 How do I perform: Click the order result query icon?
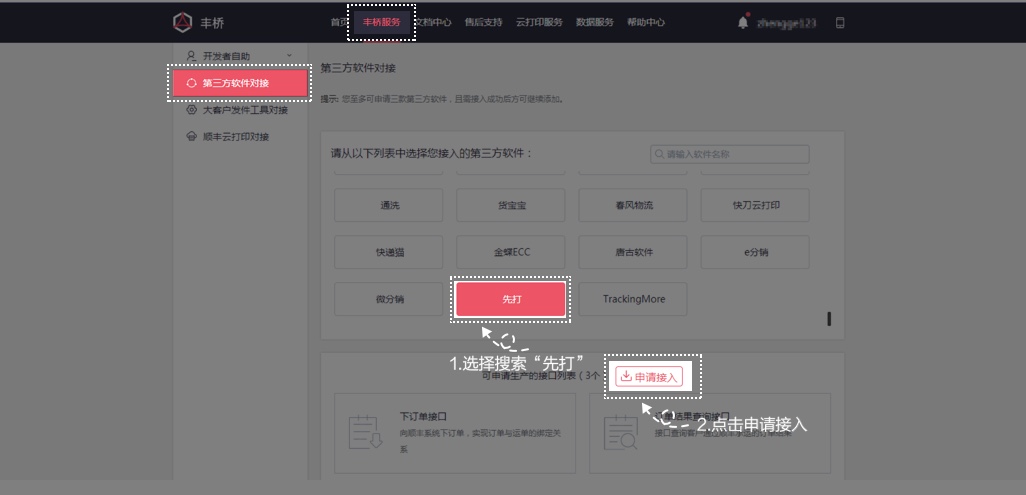coord(620,432)
